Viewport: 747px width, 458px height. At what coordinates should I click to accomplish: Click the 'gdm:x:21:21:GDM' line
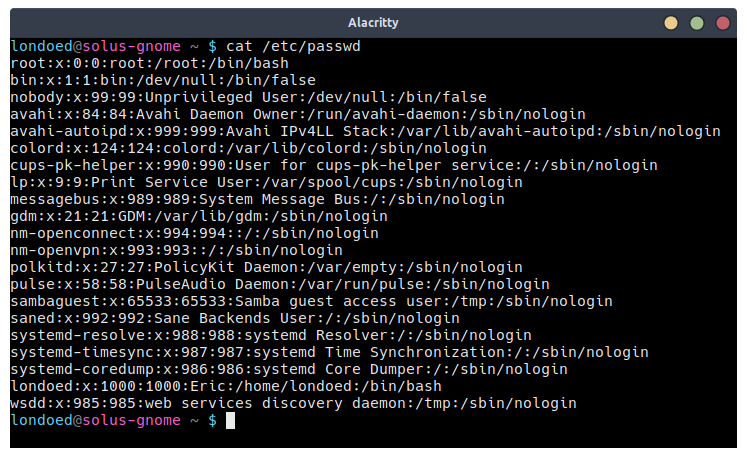tap(199, 216)
